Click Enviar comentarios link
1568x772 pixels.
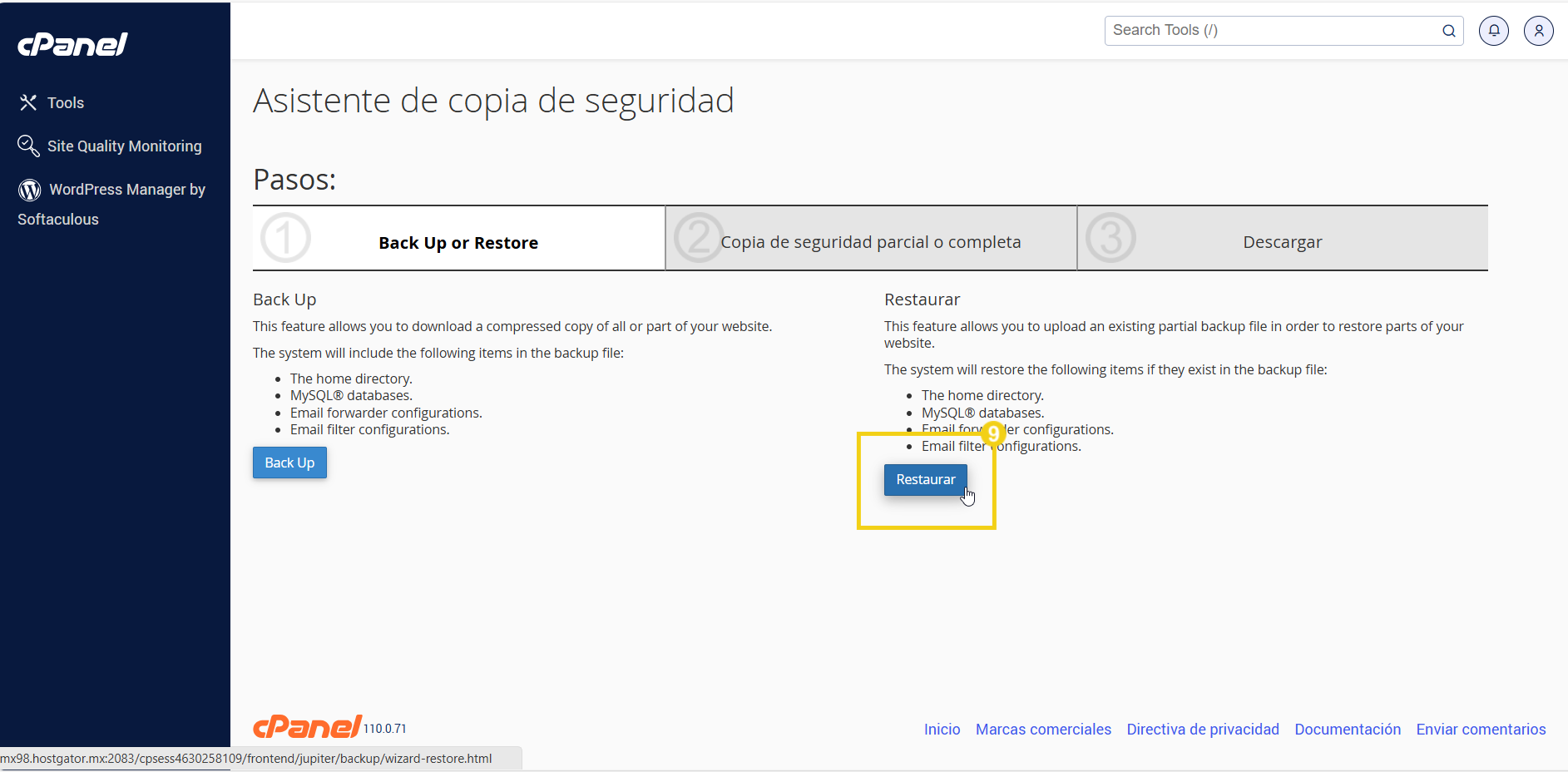tap(1481, 729)
